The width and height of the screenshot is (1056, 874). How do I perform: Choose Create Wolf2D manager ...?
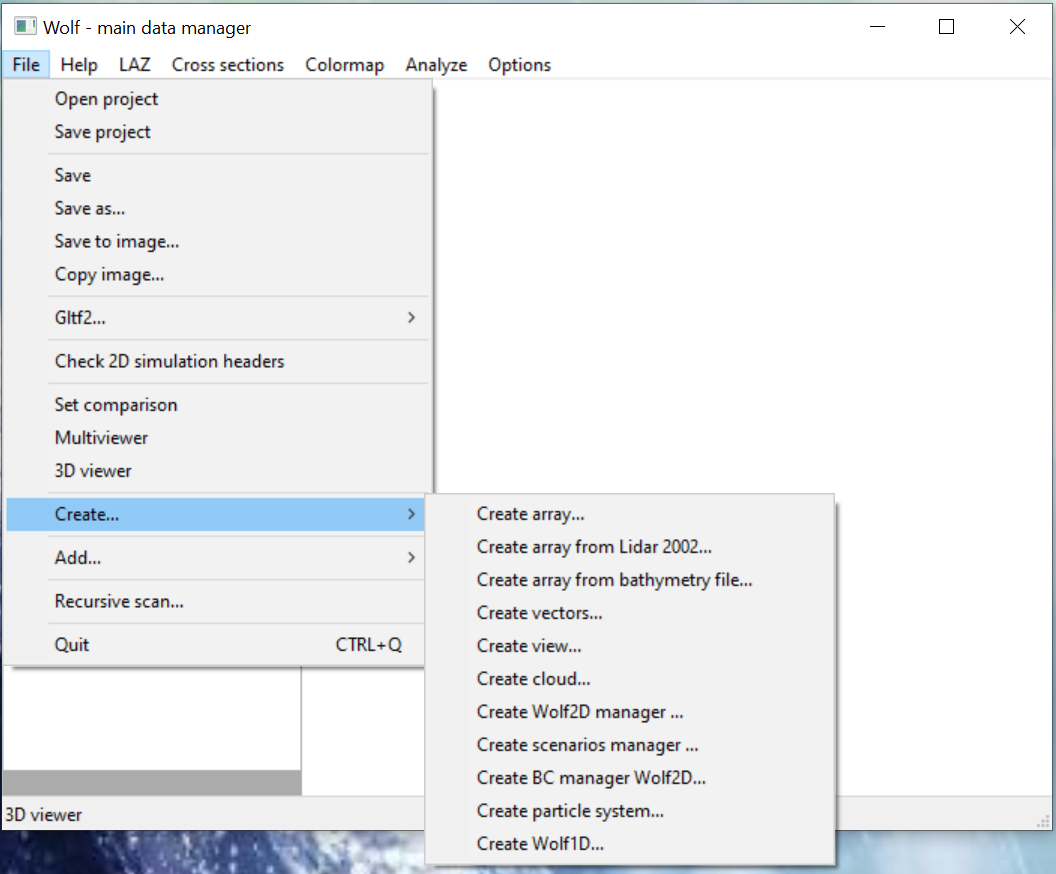tap(580, 712)
